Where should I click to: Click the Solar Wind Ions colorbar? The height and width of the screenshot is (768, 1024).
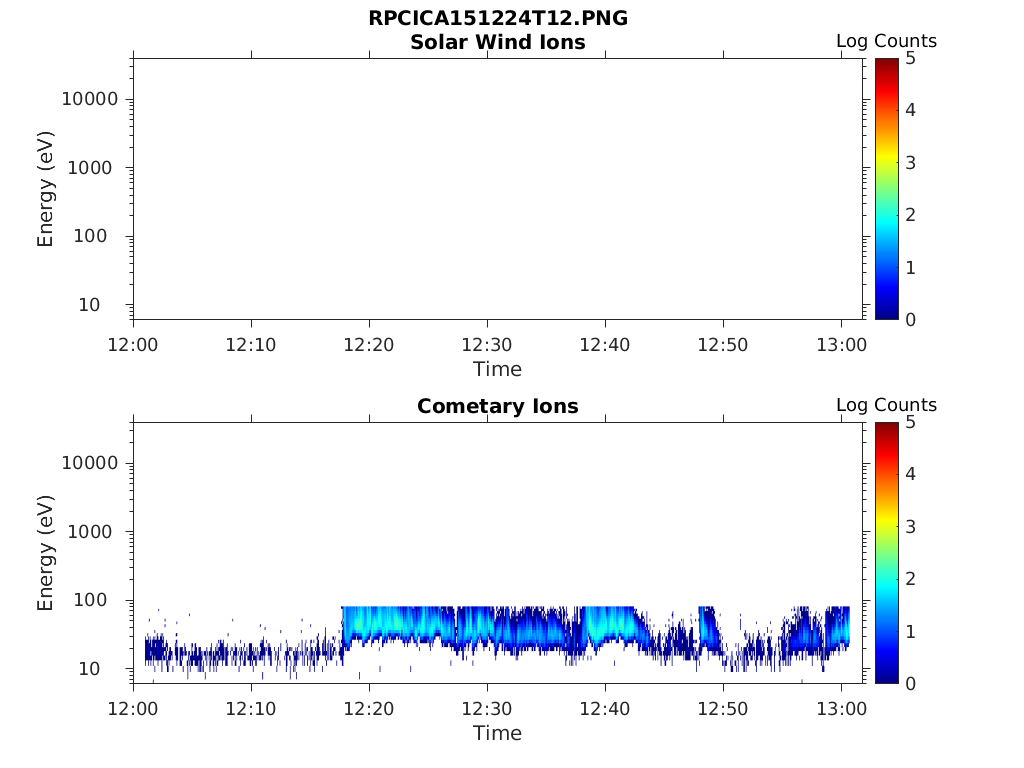click(887, 189)
